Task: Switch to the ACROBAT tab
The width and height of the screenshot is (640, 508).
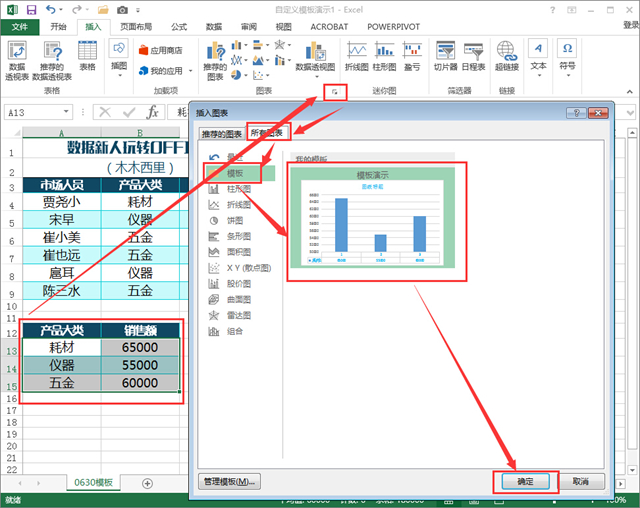Action: (329, 27)
